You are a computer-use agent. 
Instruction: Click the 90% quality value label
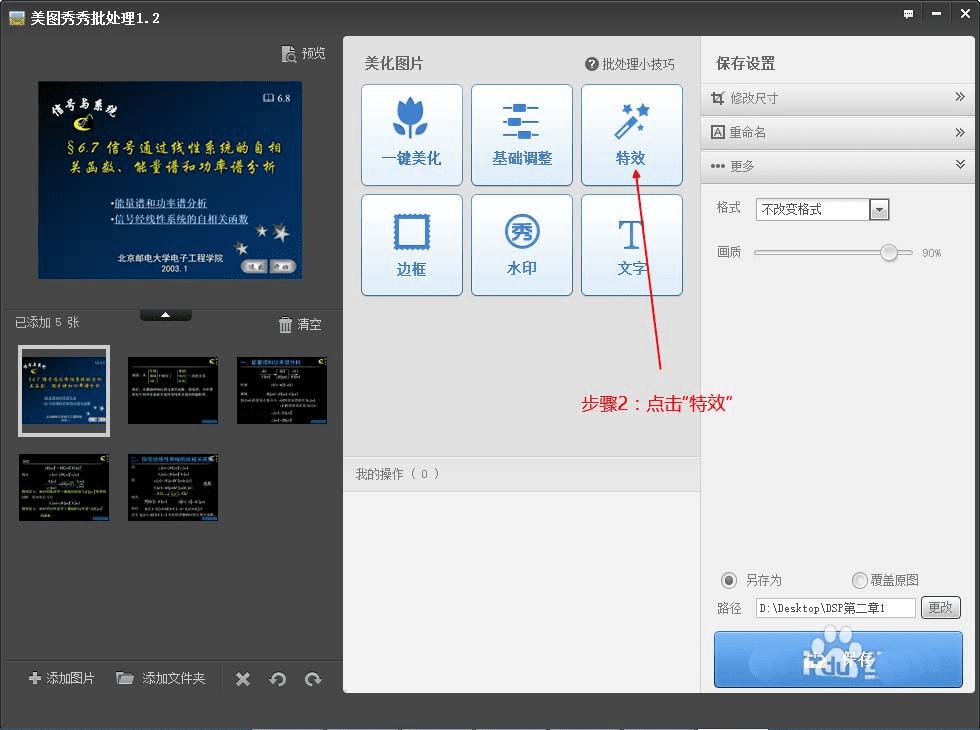pyautogui.click(x=932, y=253)
